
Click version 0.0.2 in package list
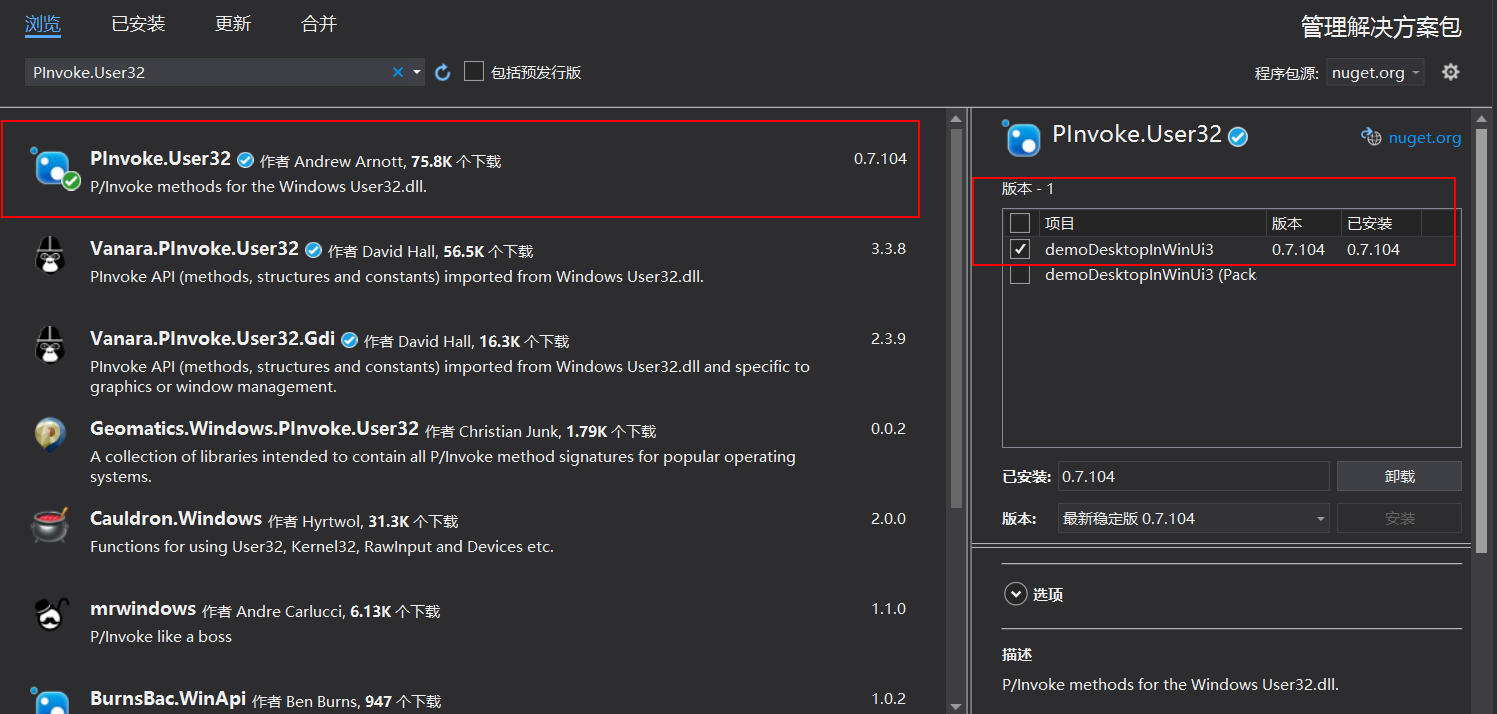[888, 429]
